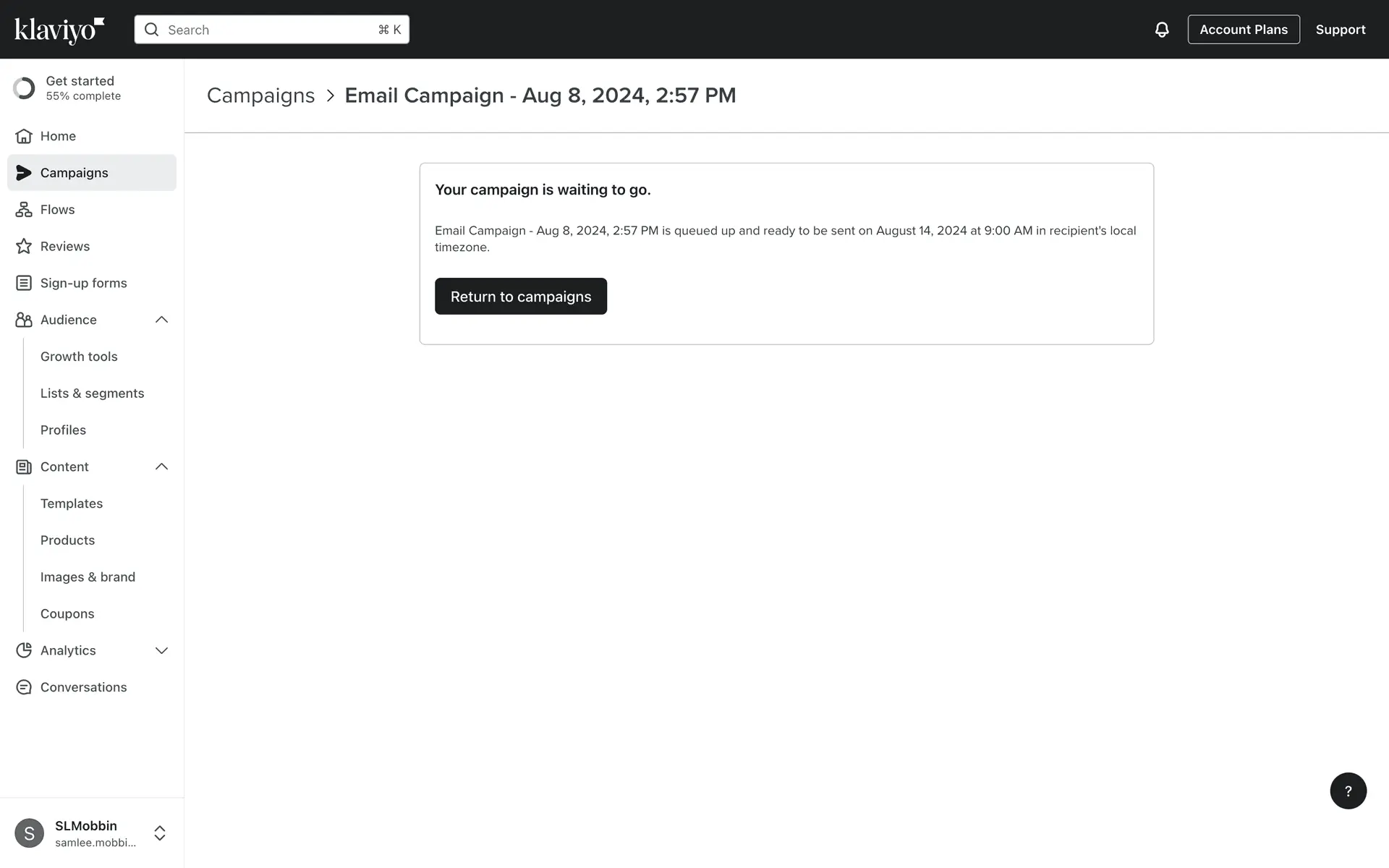Click Campaigns breadcrumb link
This screenshot has width=1389, height=868.
tap(260, 95)
